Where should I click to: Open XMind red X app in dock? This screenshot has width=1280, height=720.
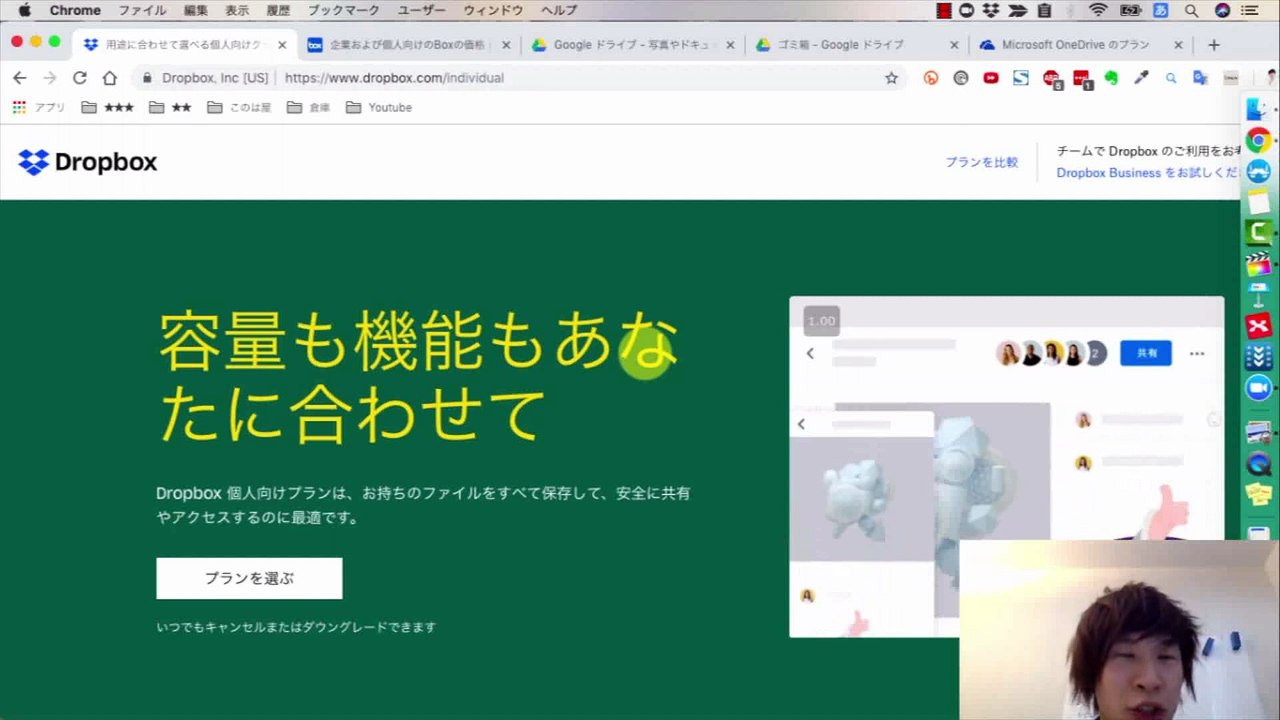1258,325
